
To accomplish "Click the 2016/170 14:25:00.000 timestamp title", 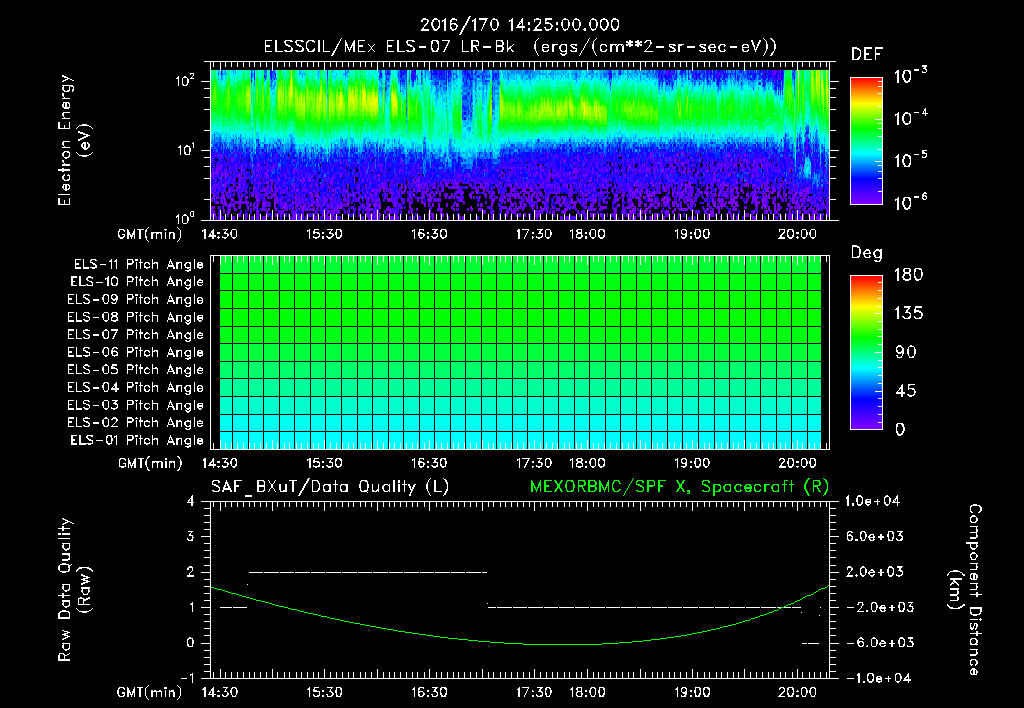I will pos(518,25).
